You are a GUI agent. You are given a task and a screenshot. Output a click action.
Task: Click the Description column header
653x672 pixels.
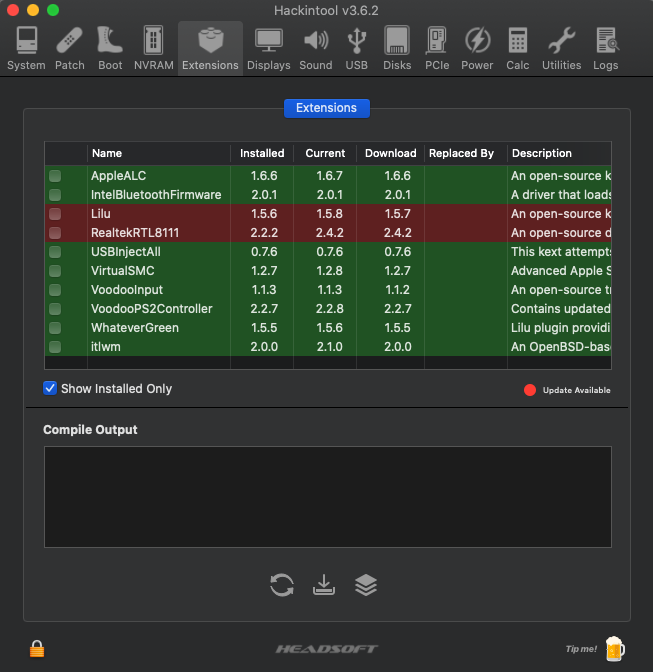tap(559, 153)
